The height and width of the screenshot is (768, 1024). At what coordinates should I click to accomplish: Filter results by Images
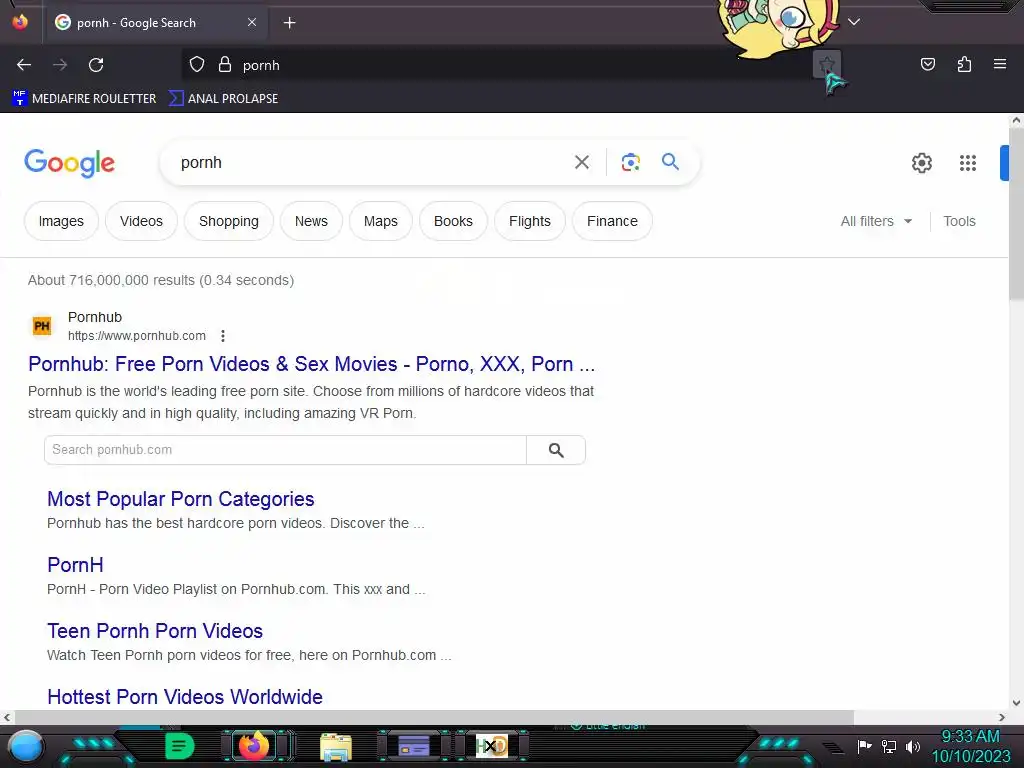pyautogui.click(x=61, y=221)
